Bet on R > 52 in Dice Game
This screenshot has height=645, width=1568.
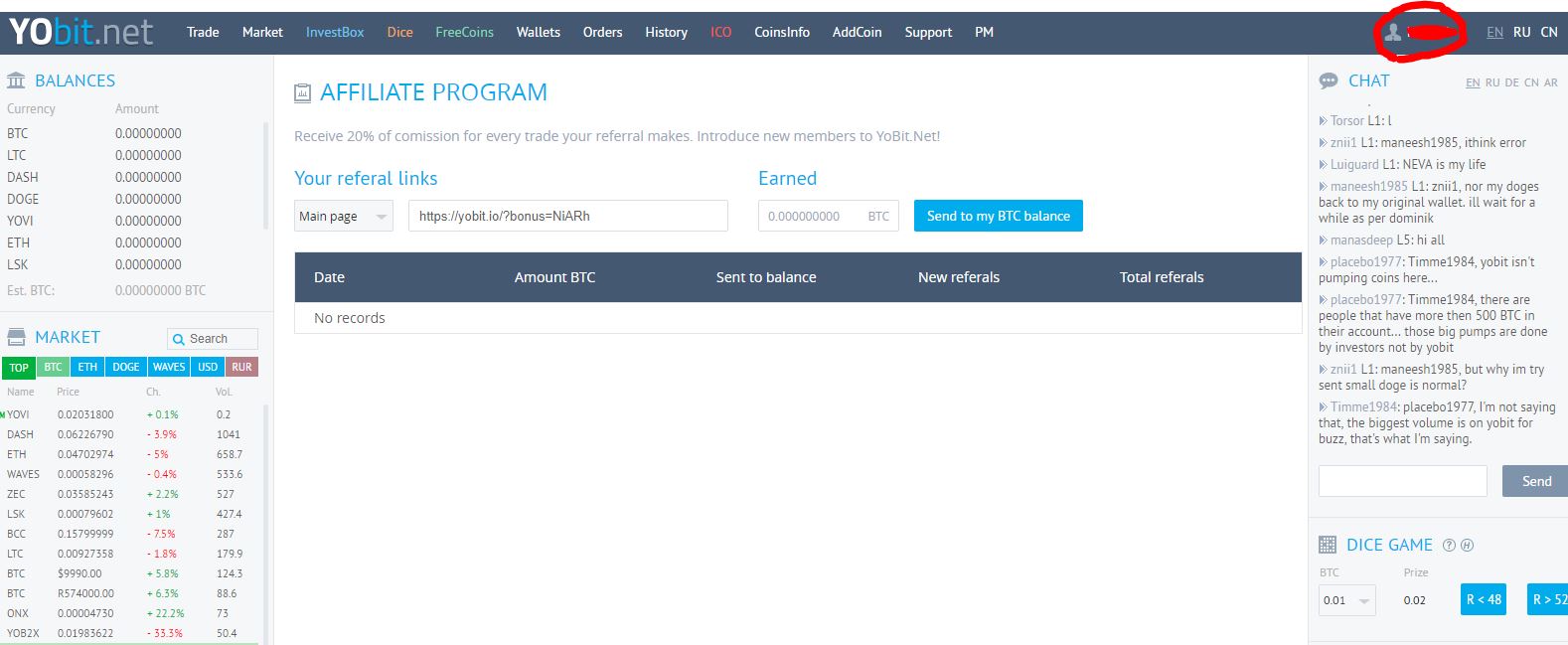click(1547, 599)
